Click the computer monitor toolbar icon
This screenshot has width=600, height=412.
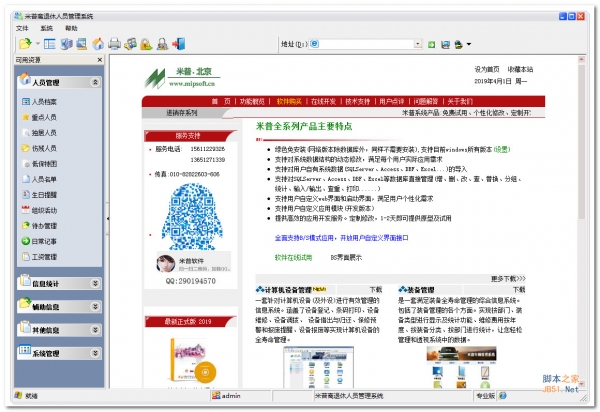point(66,44)
